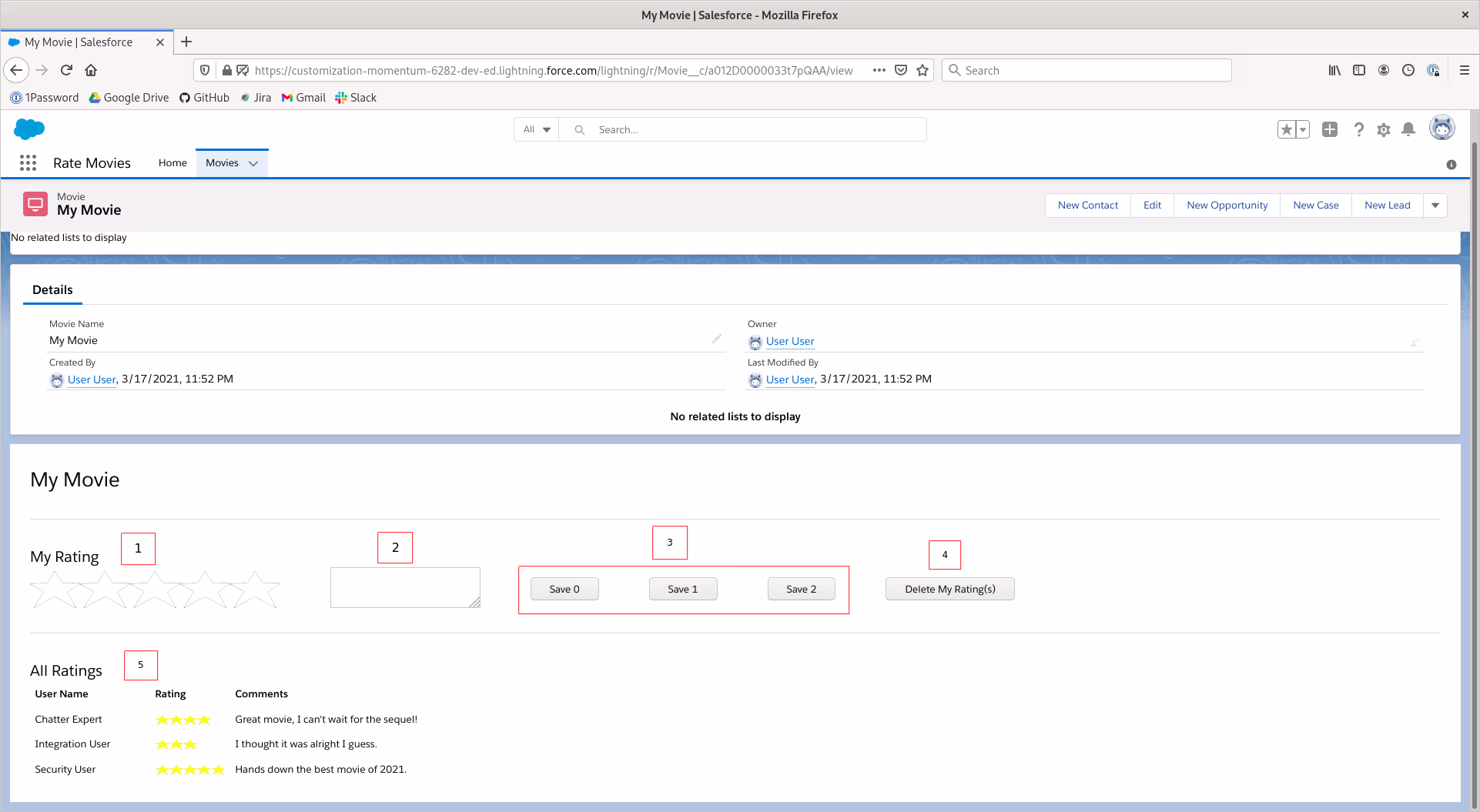Screen dimensions: 1480x812
Task: Click the Chatter Expert row name
Action: click(69, 720)
